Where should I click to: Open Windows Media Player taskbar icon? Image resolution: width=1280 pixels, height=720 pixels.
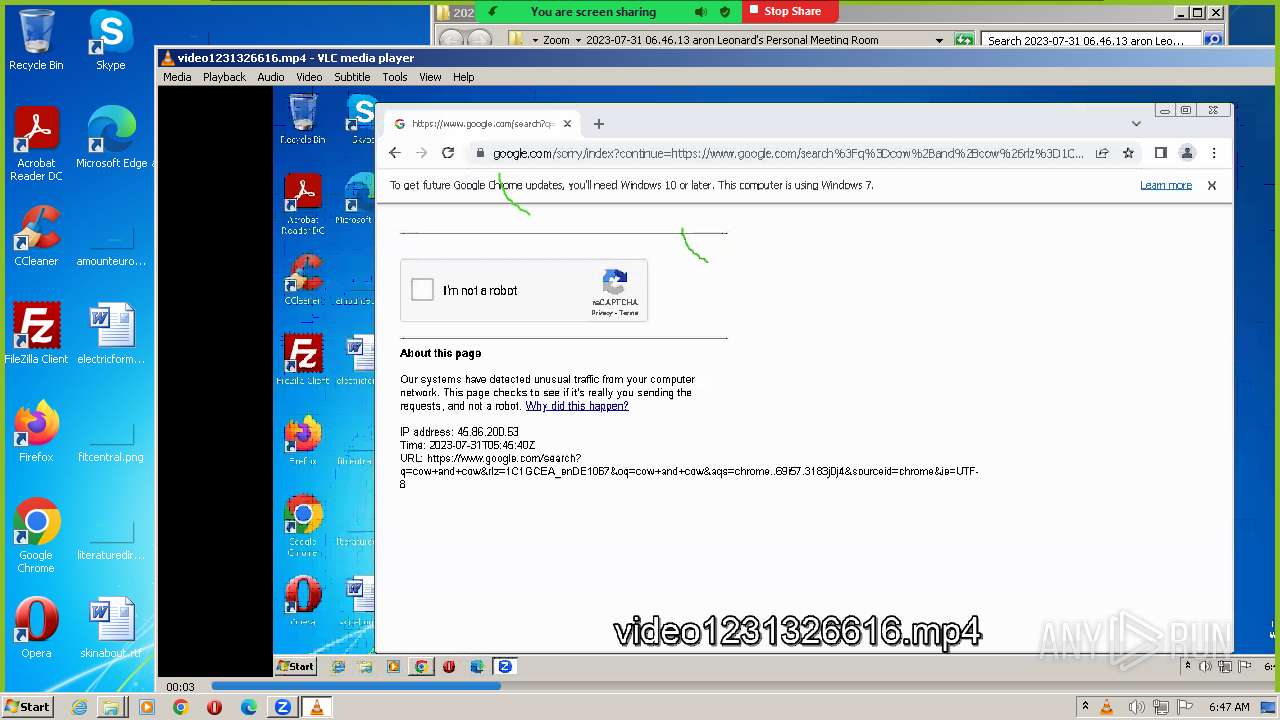coord(147,707)
